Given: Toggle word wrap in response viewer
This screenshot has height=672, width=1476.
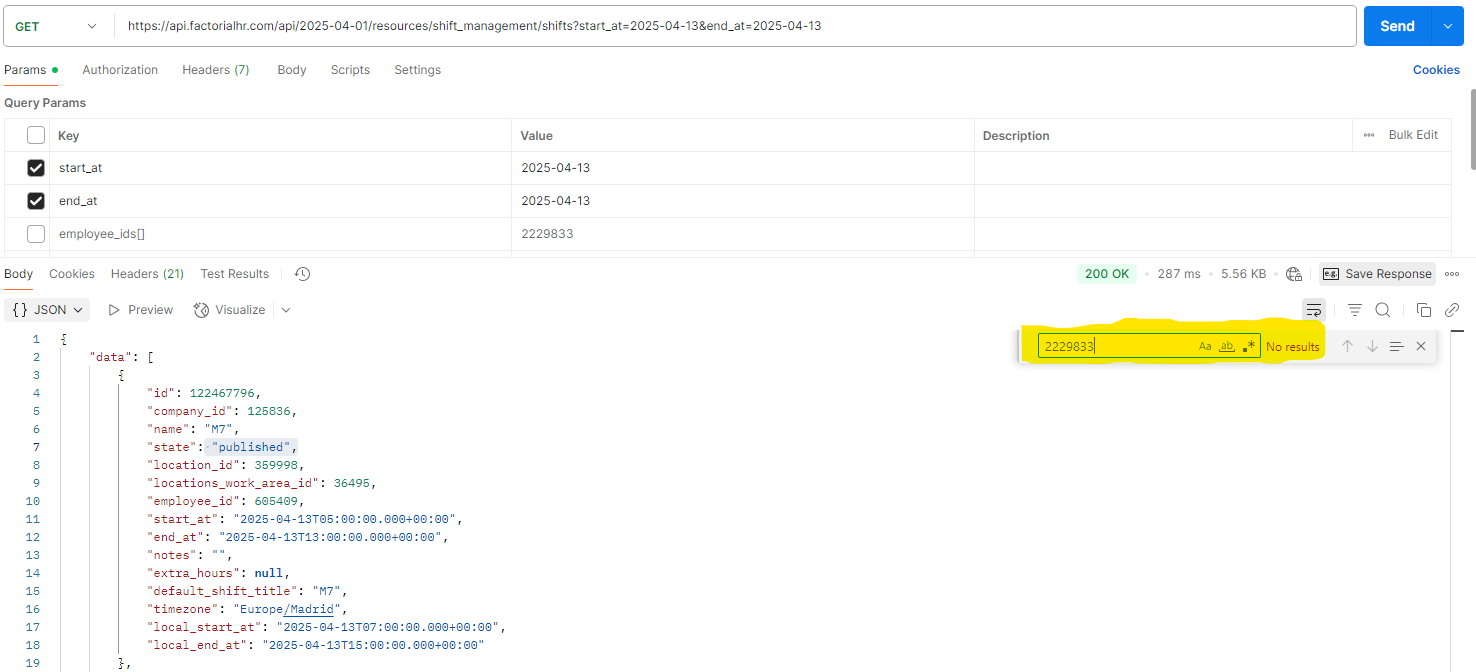Looking at the screenshot, I should tap(1314, 310).
